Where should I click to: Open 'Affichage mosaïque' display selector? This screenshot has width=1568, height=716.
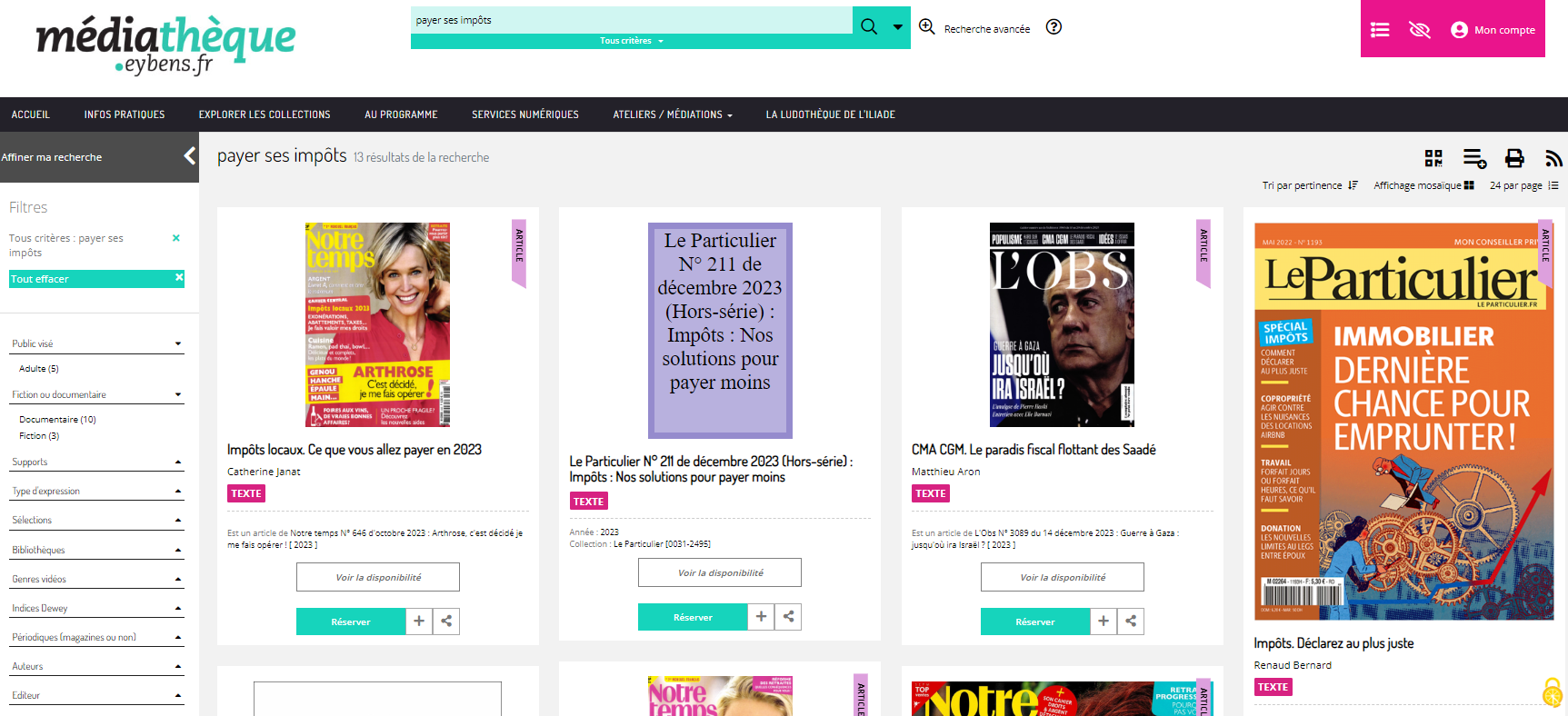tap(1423, 185)
